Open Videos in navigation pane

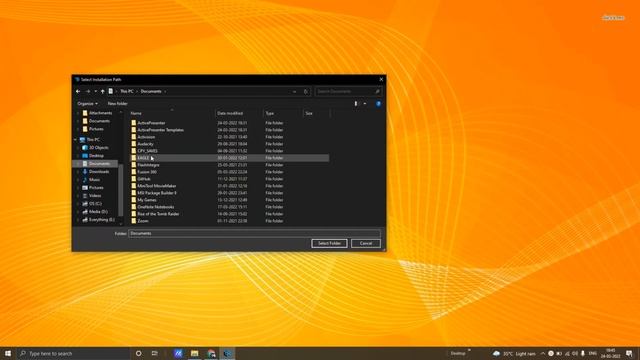(x=95, y=196)
